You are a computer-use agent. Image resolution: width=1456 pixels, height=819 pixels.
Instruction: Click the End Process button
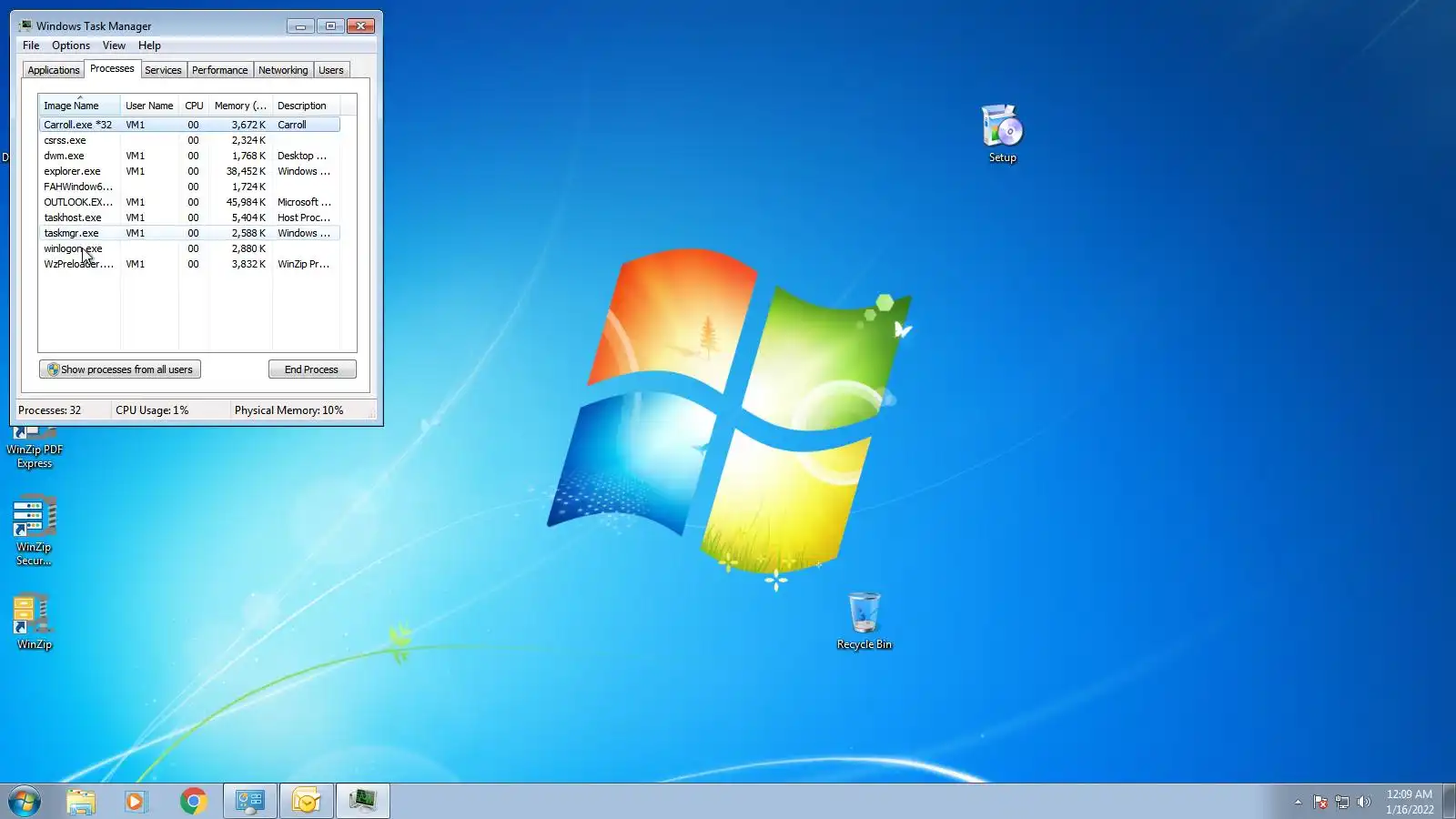(x=312, y=369)
